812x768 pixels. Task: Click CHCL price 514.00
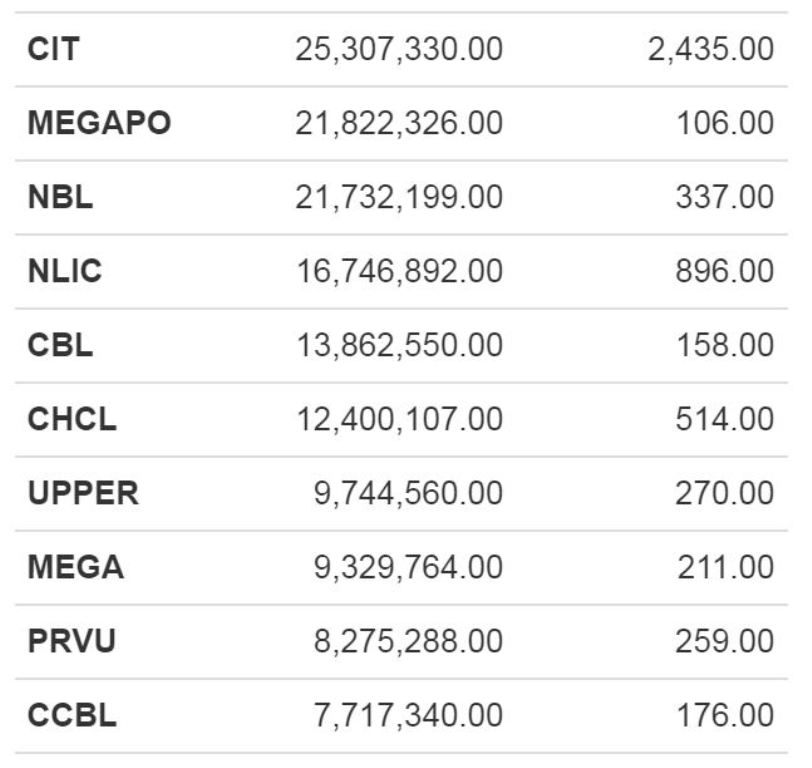(724, 419)
